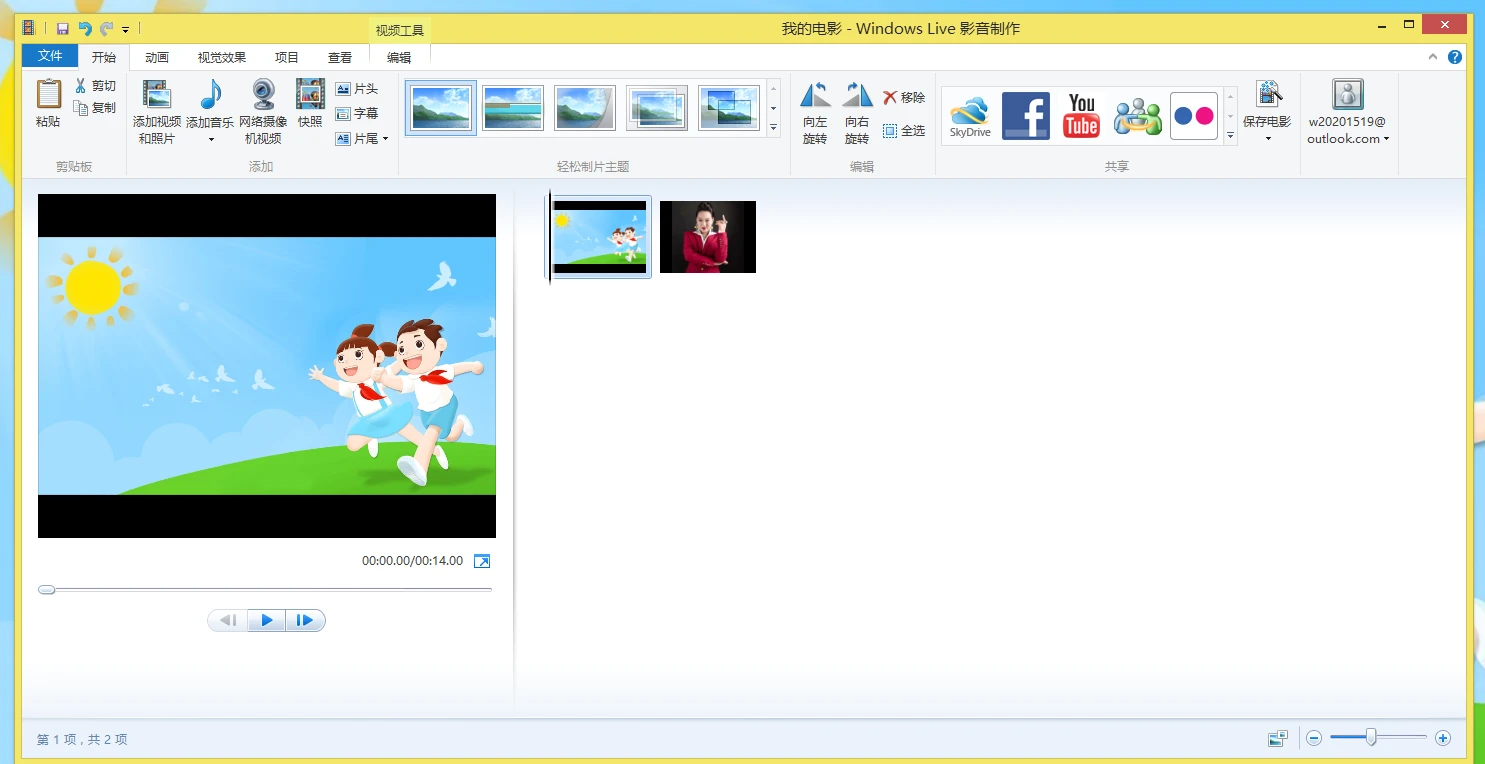
Task: Click the 字幕 caption button
Action: [x=357, y=114]
